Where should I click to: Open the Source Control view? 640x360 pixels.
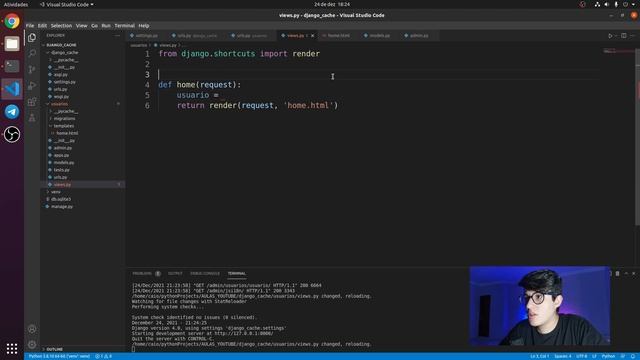[x=32, y=69]
